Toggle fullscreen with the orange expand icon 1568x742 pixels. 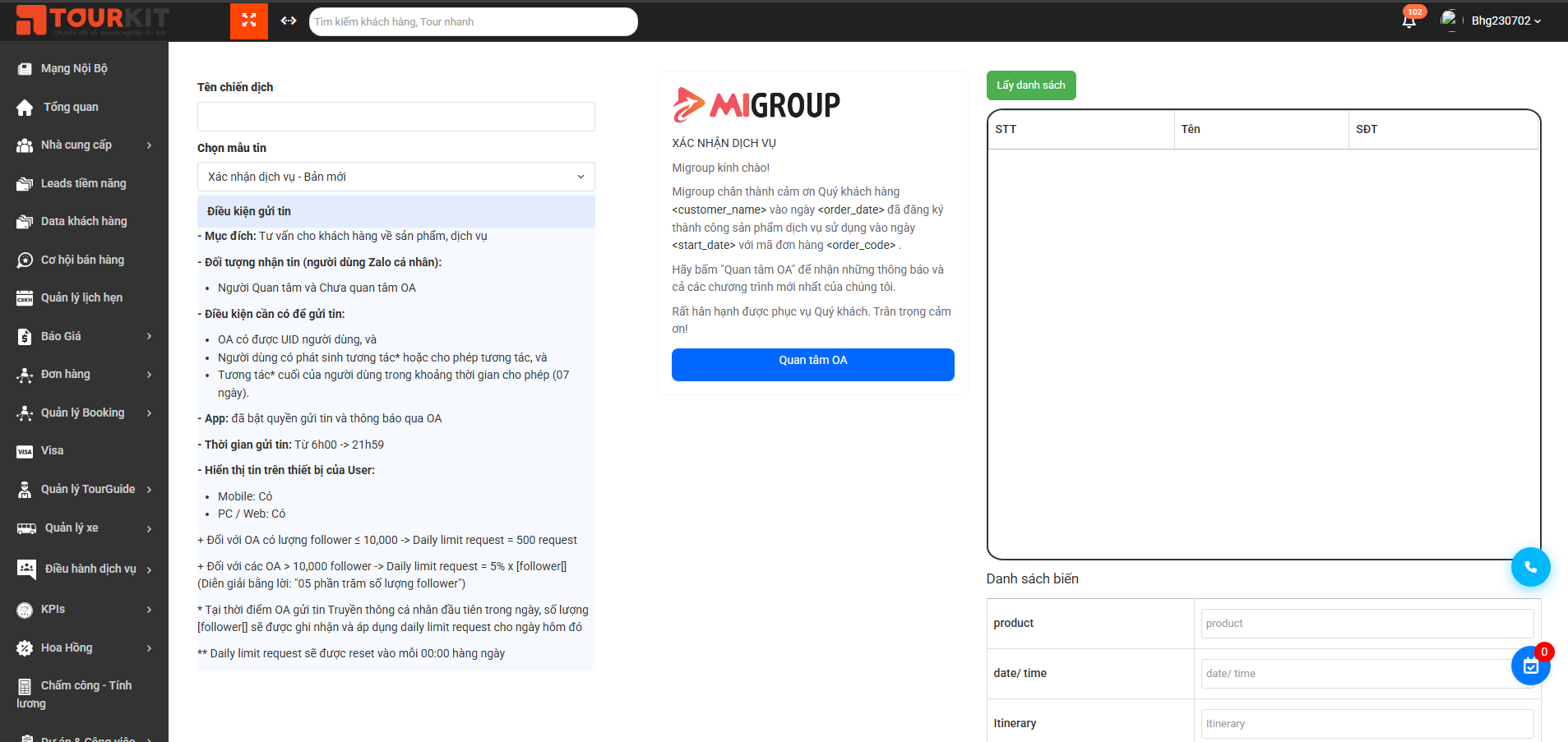click(249, 21)
